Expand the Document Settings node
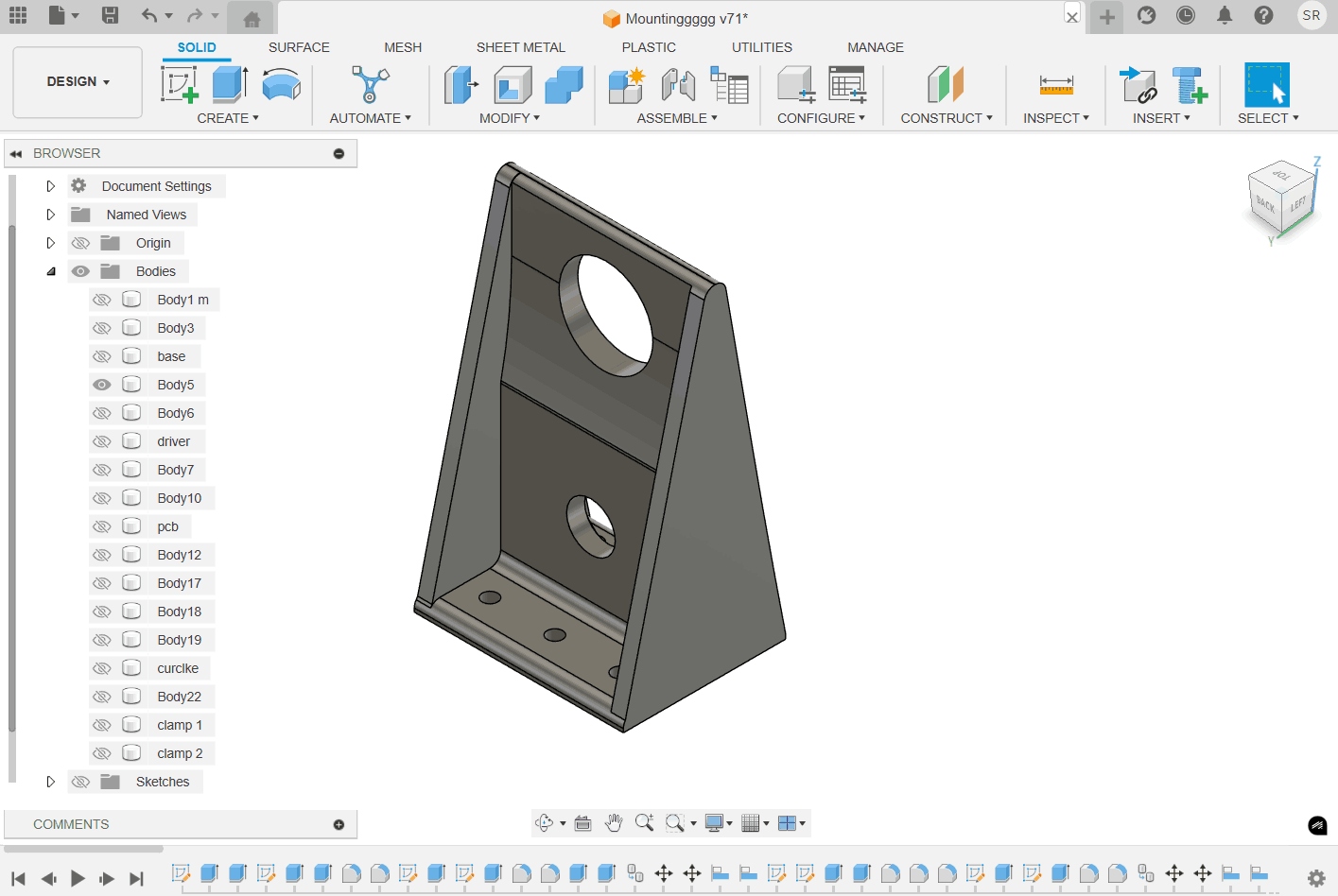The width and height of the screenshot is (1338, 896). coord(50,186)
